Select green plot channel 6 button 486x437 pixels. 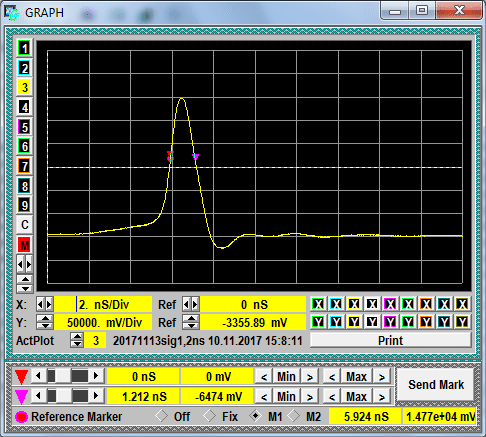24,146
